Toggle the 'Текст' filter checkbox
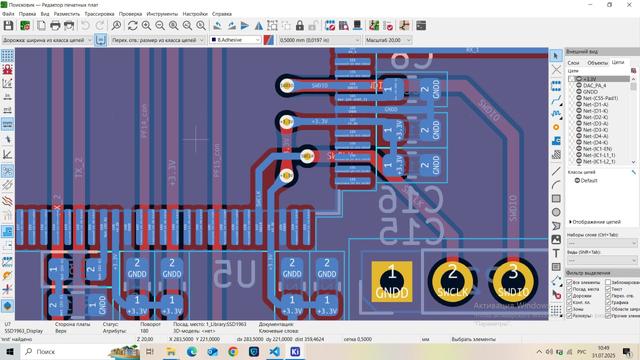 tap(608, 289)
